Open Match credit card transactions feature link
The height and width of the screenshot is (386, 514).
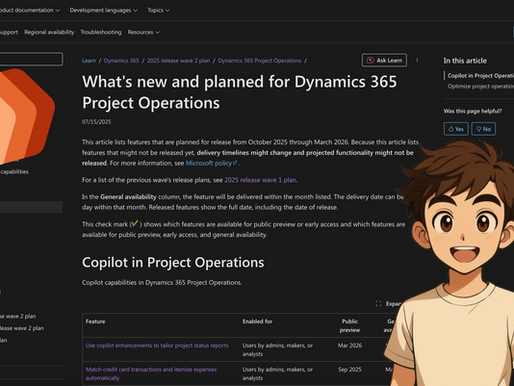(x=151, y=374)
